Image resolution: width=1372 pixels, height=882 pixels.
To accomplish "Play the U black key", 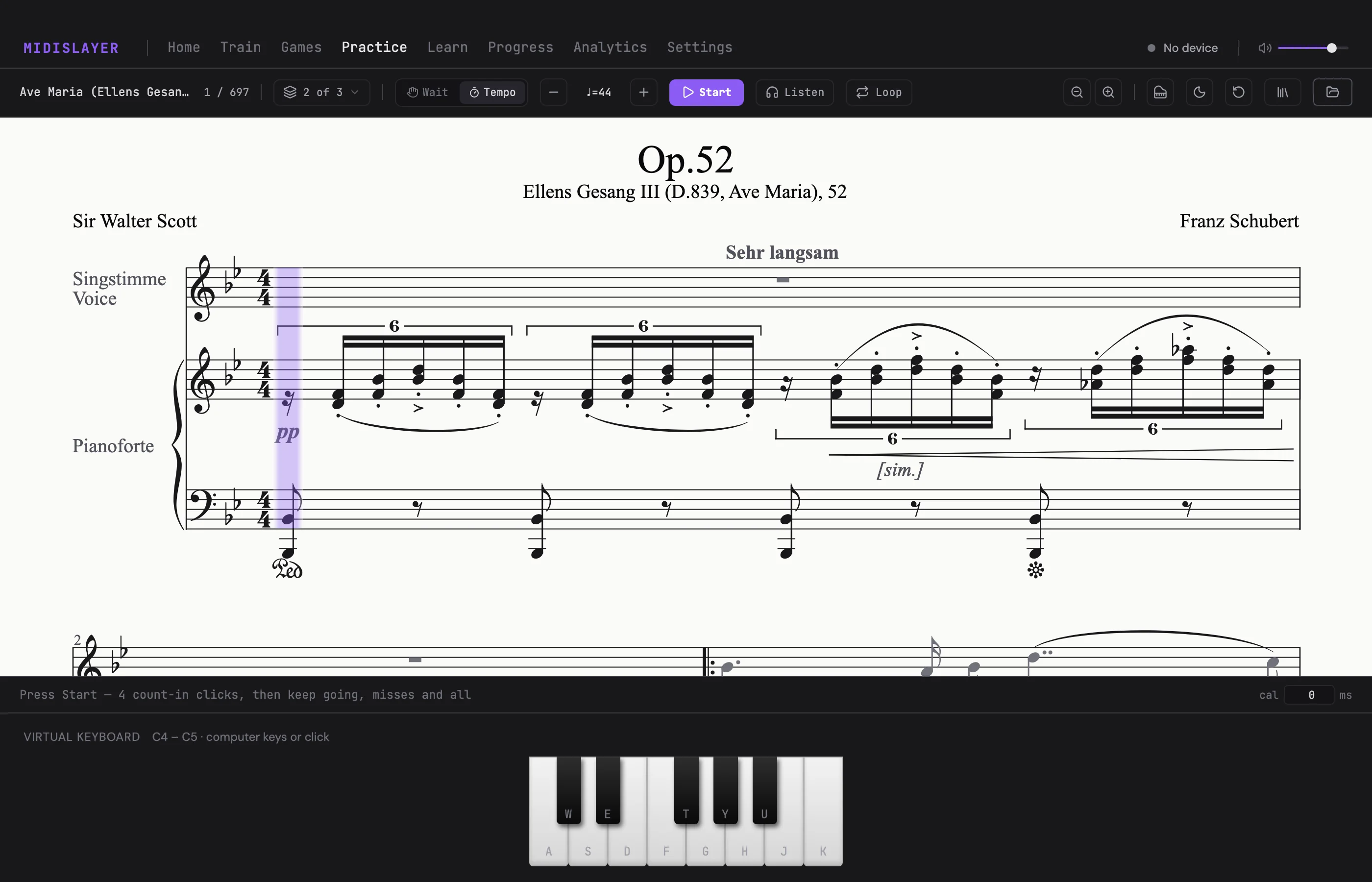I will coord(764,790).
